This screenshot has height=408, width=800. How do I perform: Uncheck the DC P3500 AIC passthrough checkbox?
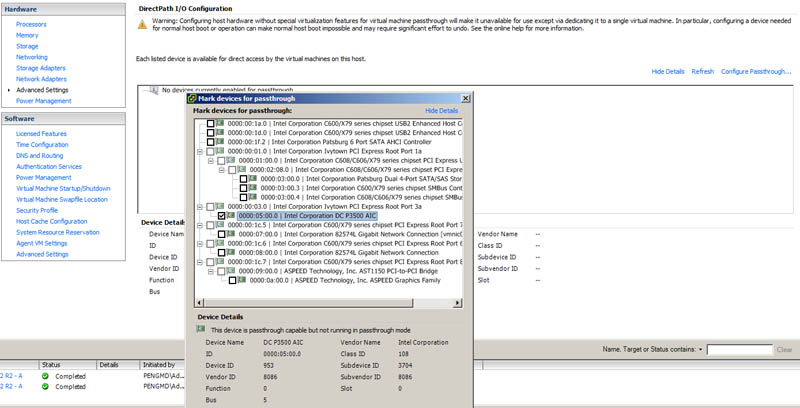click(x=221, y=216)
